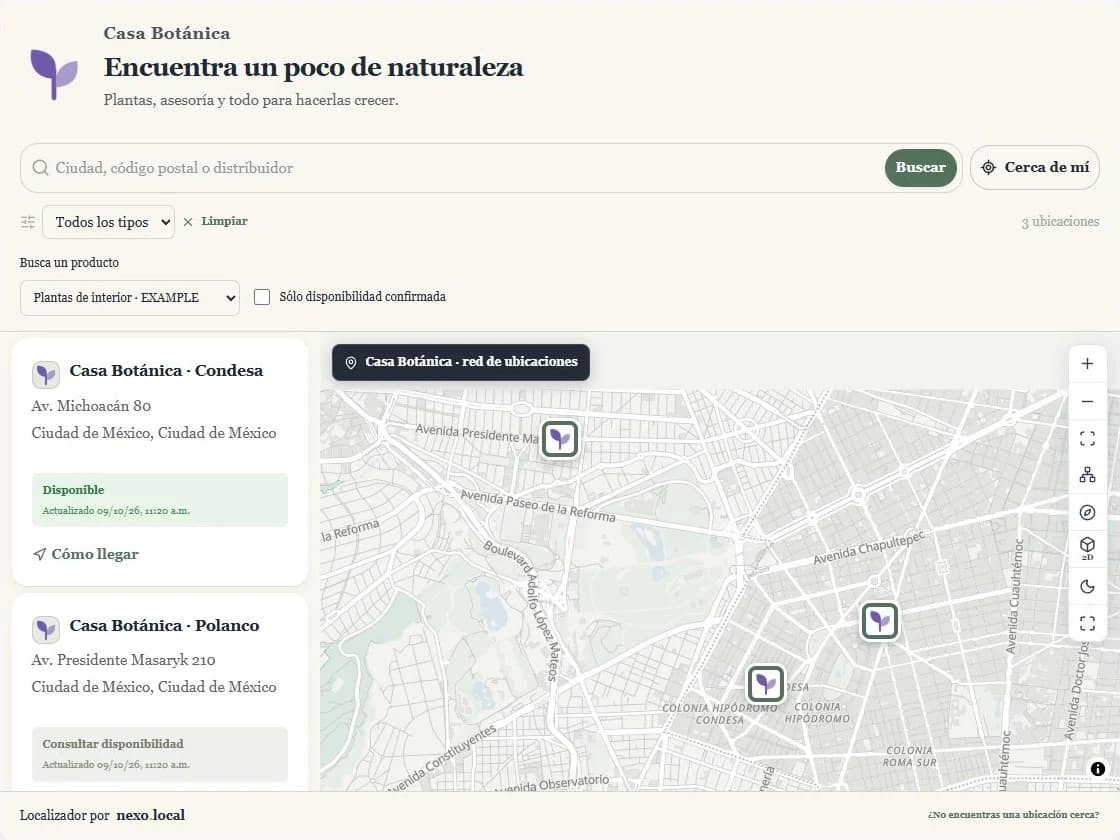Click the fullscreen icon below the moon

point(1087,624)
